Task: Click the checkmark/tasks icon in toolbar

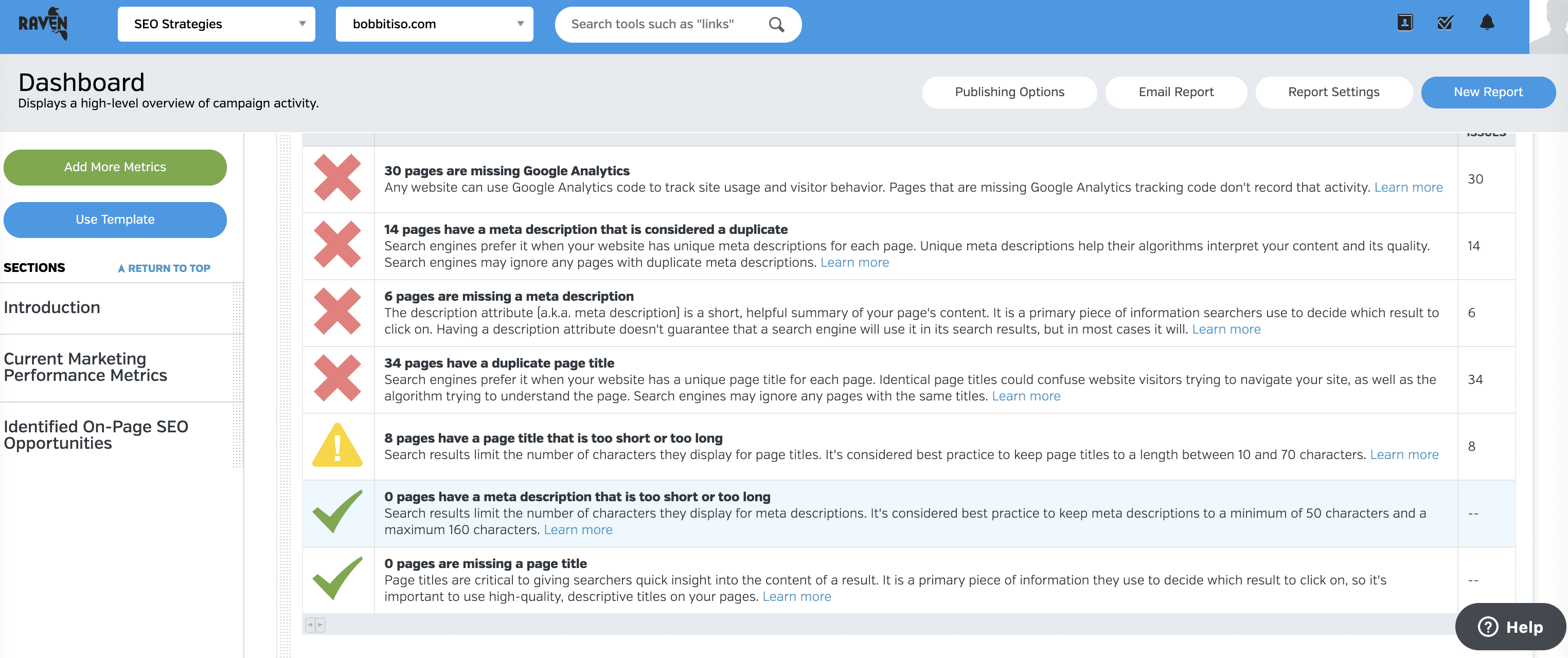Action: 1445,22
